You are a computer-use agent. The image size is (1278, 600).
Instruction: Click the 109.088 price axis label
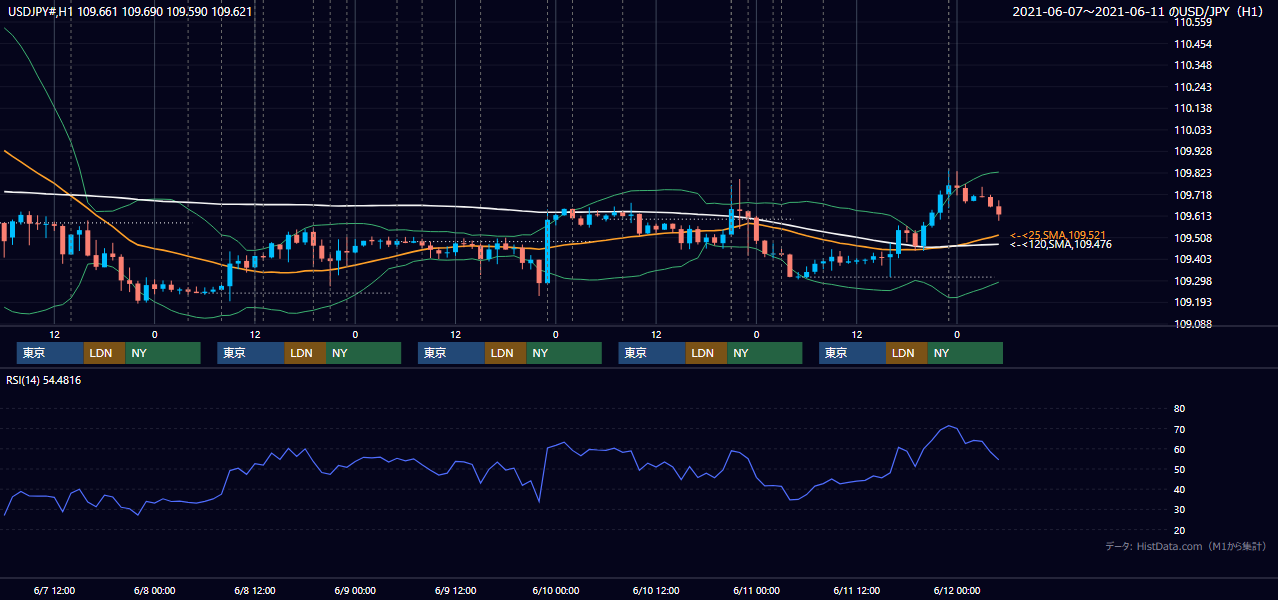[x=1192, y=324]
